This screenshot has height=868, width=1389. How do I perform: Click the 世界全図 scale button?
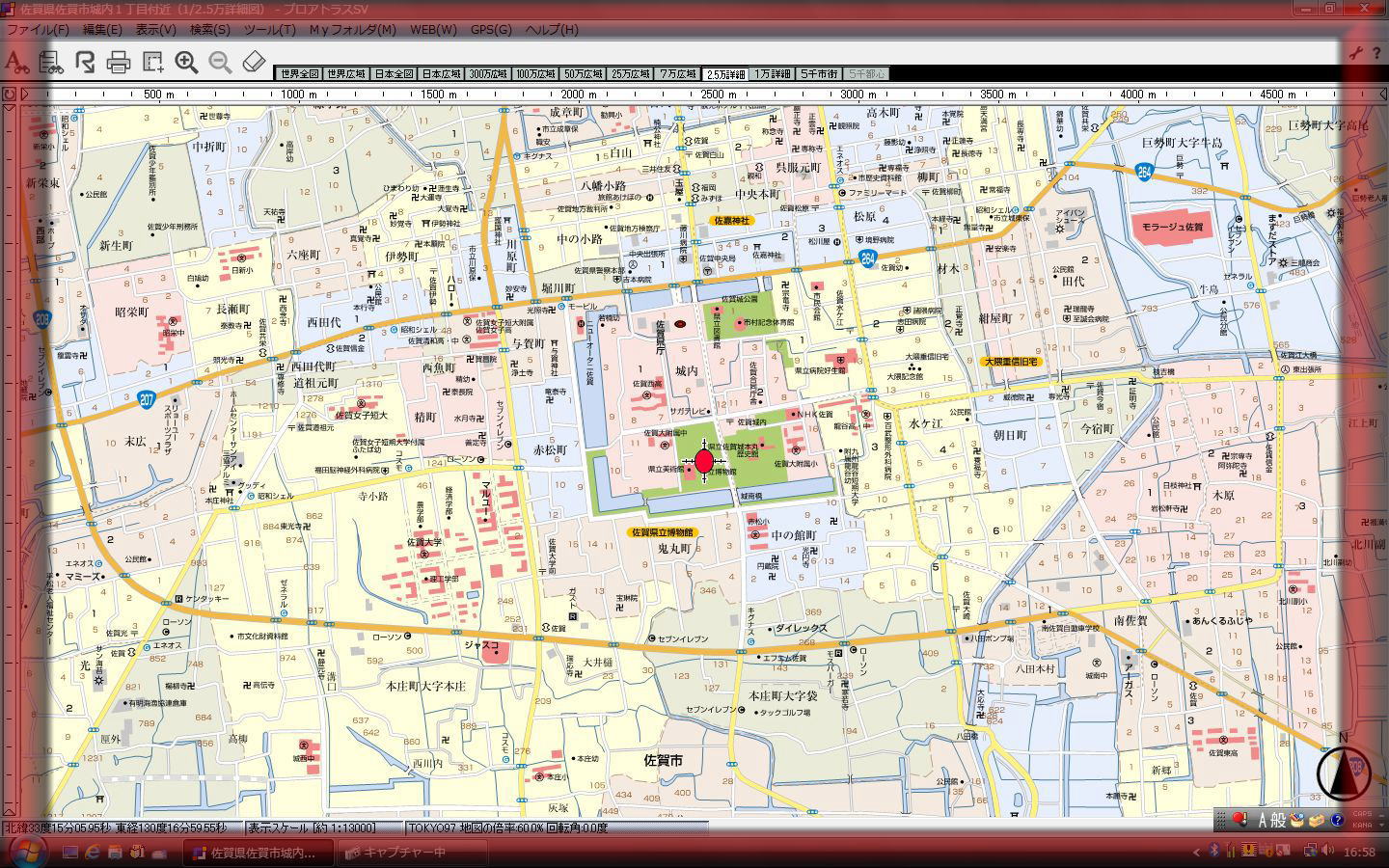298,74
